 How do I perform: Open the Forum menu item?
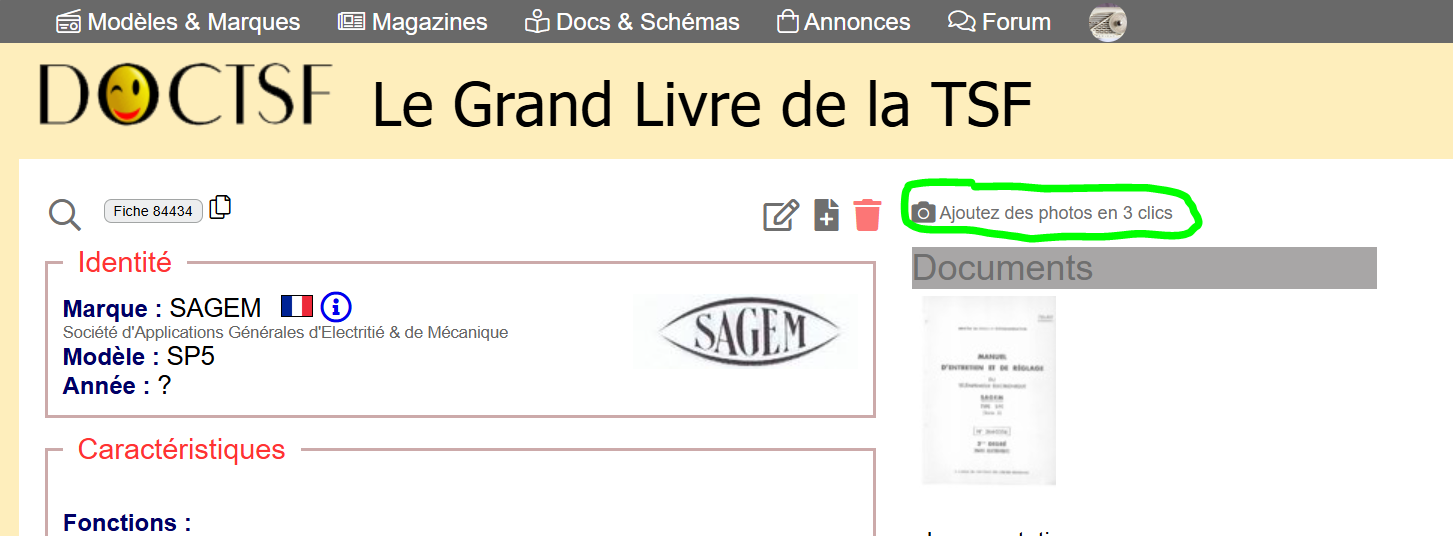(999, 22)
